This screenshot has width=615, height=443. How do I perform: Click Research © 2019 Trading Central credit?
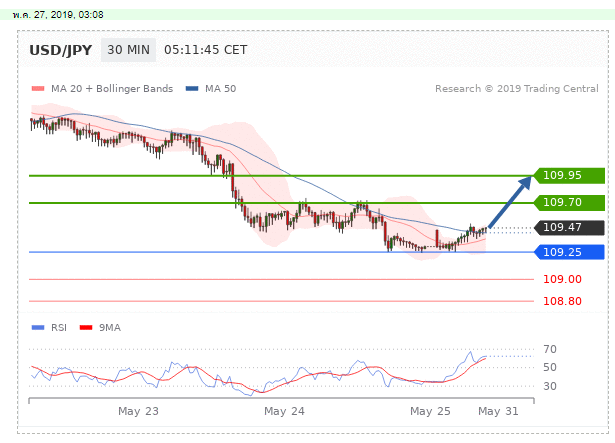pos(517,89)
